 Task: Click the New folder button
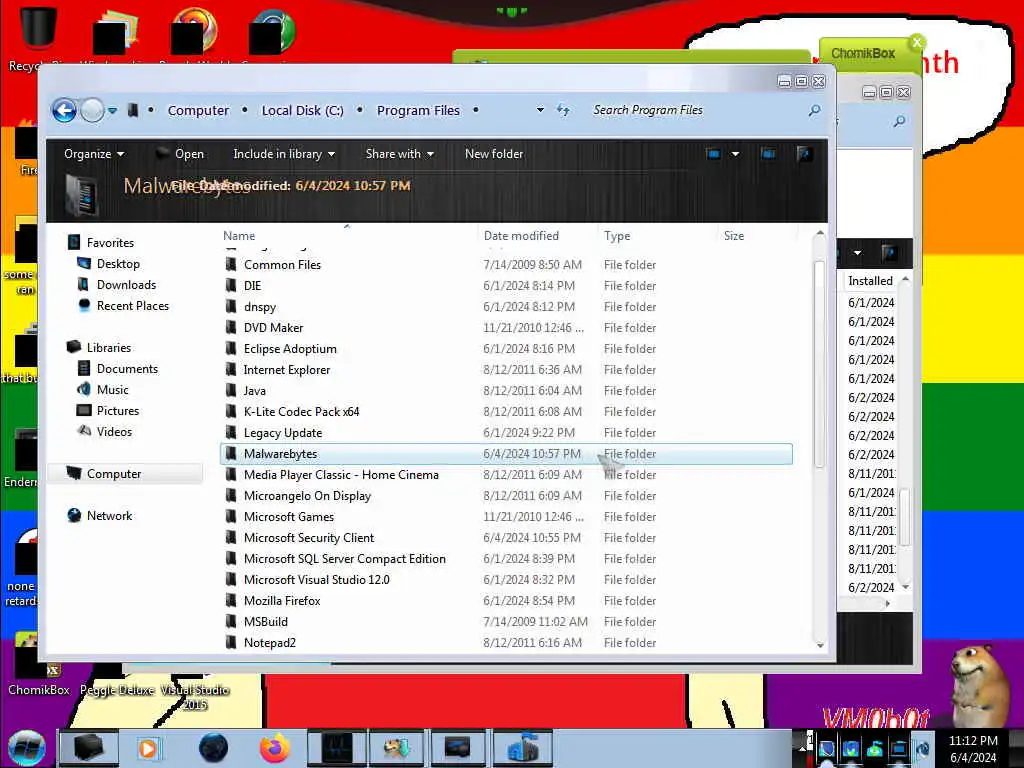494,154
